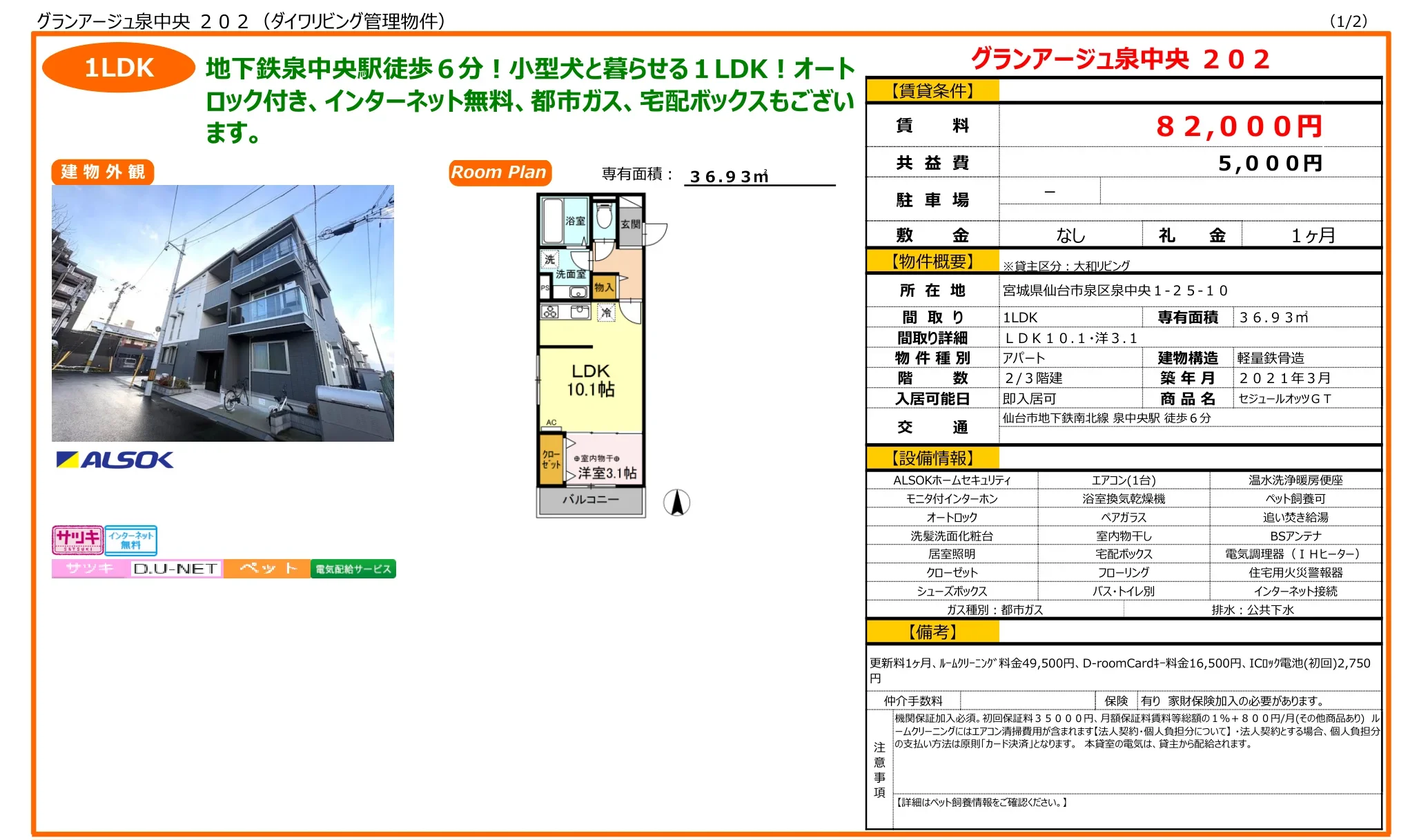Click インターネット接続 in equipment list

(1295, 592)
